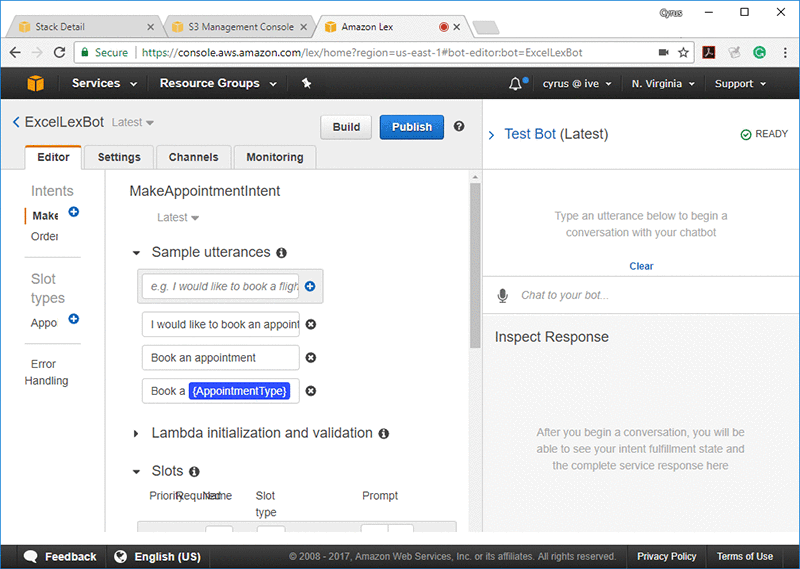Click the editor vertical scrollbar thumb
The height and width of the screenshot is (569, 800).
475,265
